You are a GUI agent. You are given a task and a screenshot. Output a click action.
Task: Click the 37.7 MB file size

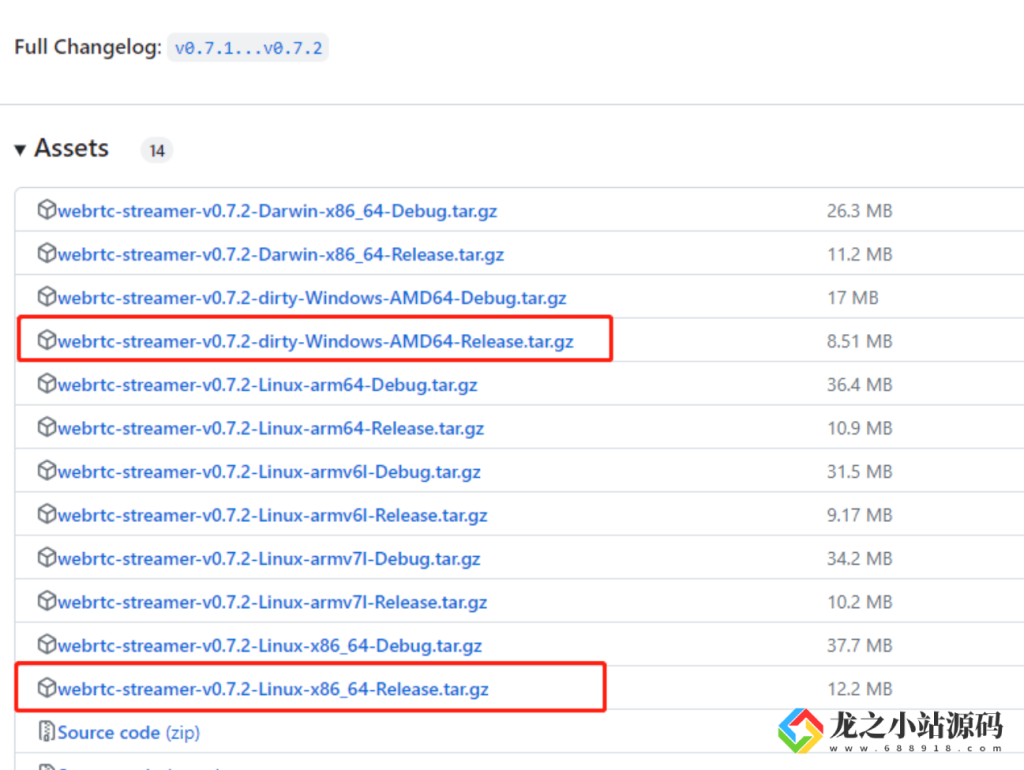[x=859, y=645]
